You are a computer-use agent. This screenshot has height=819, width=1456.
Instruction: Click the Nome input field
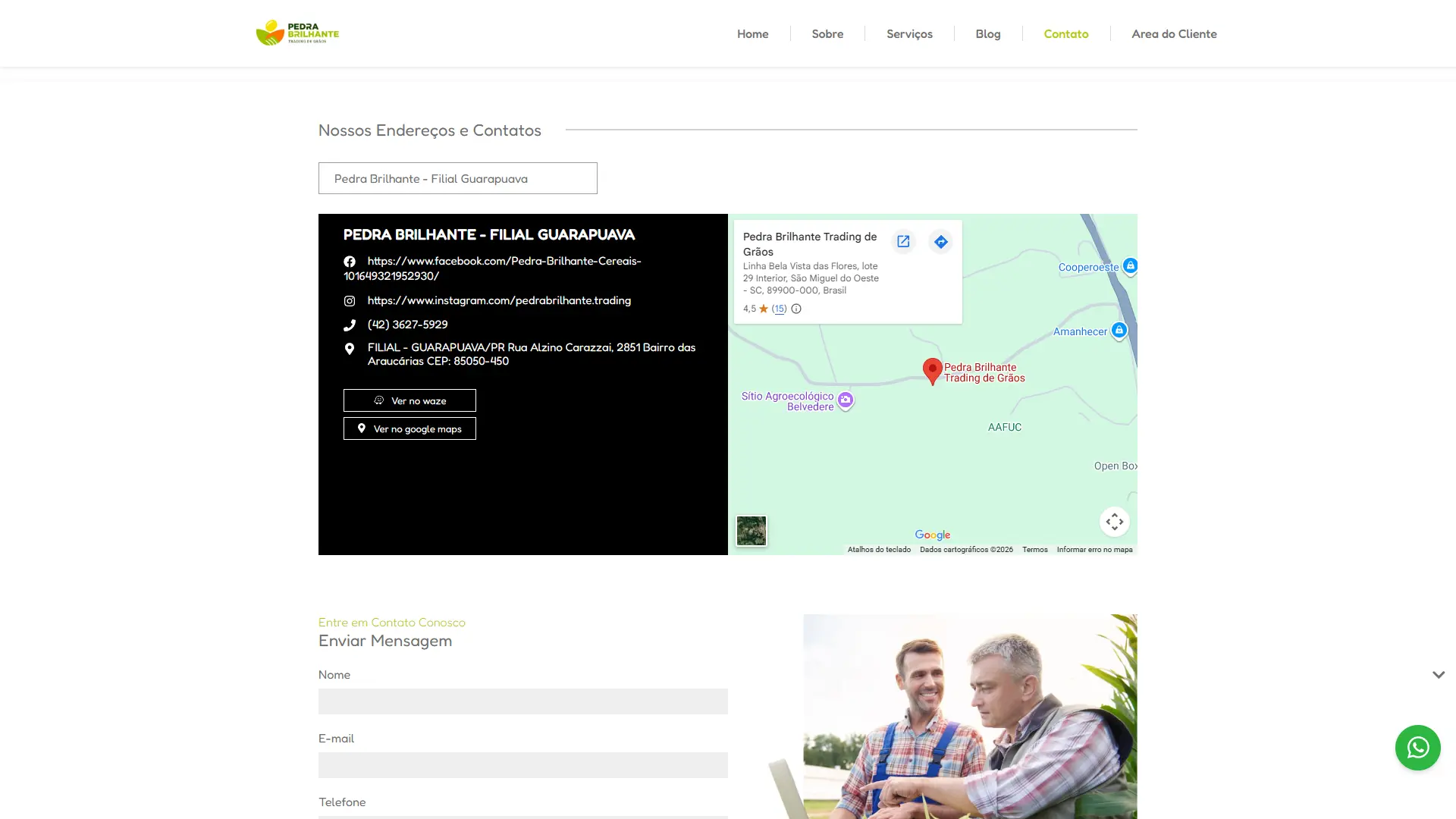click(523, 701)
